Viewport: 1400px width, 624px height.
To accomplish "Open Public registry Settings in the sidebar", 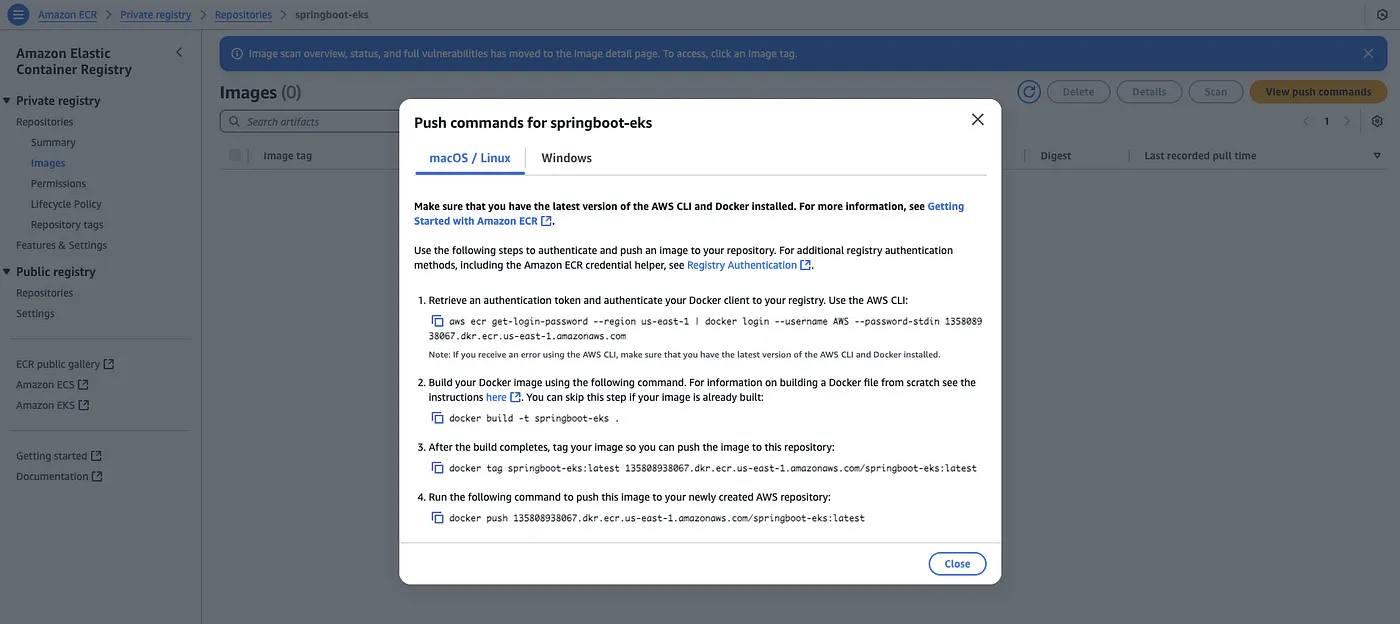I will click(x=35, y=313).
